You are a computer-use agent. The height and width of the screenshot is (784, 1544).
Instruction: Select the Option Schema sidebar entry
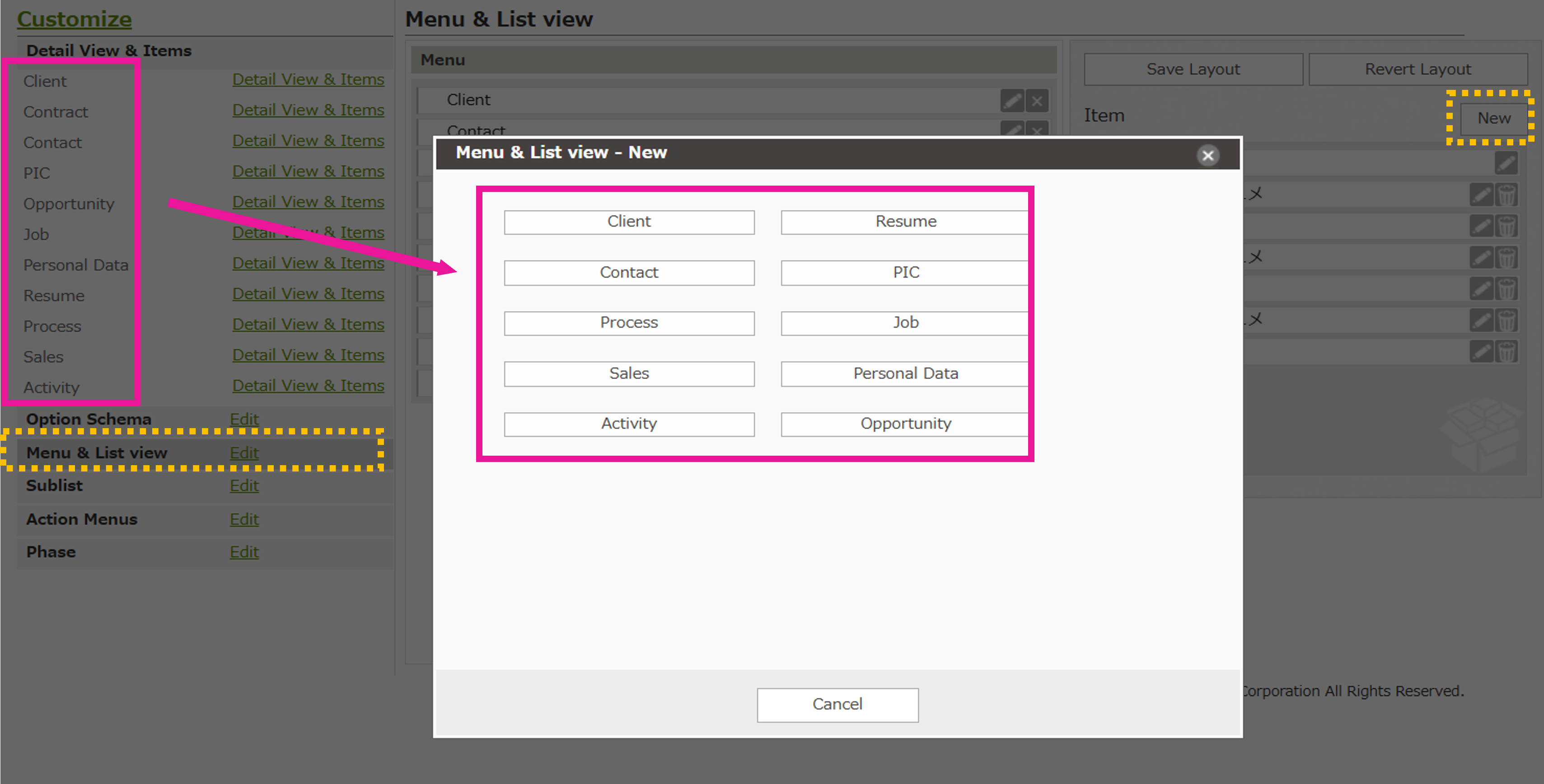coord(88,419)
